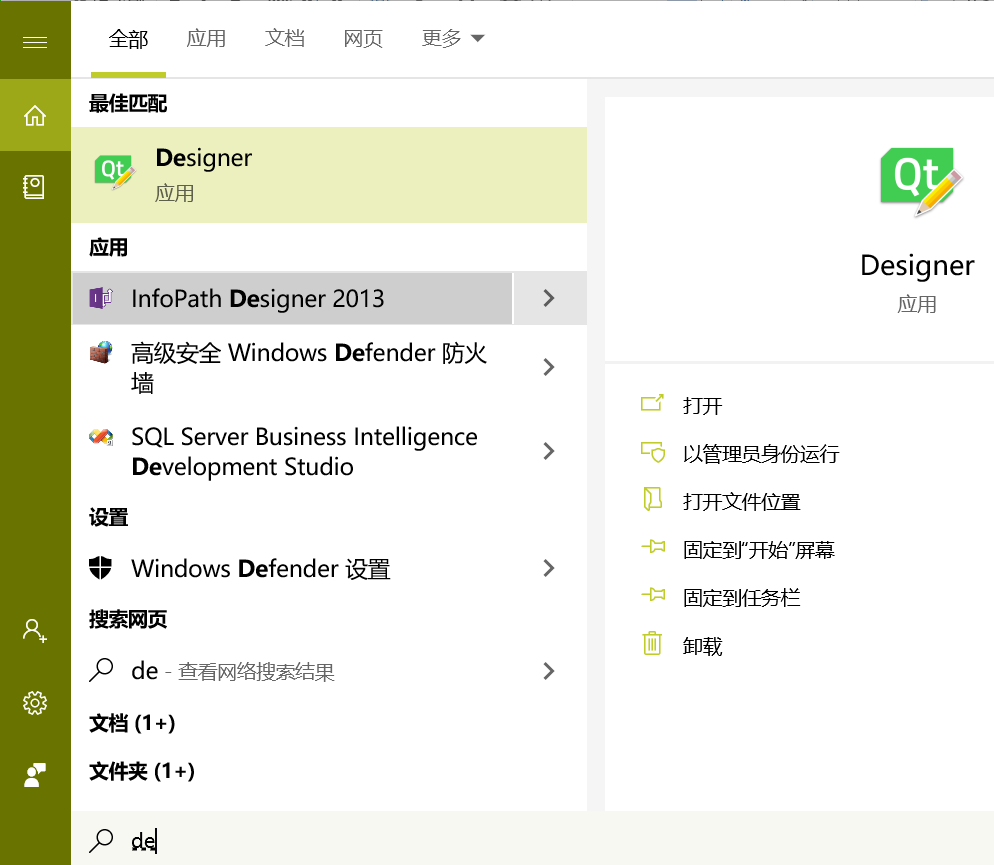Viewport: 994px width, 865px height.
Task: Select the Home icon in the sidebar
Action: click(35, 115)
